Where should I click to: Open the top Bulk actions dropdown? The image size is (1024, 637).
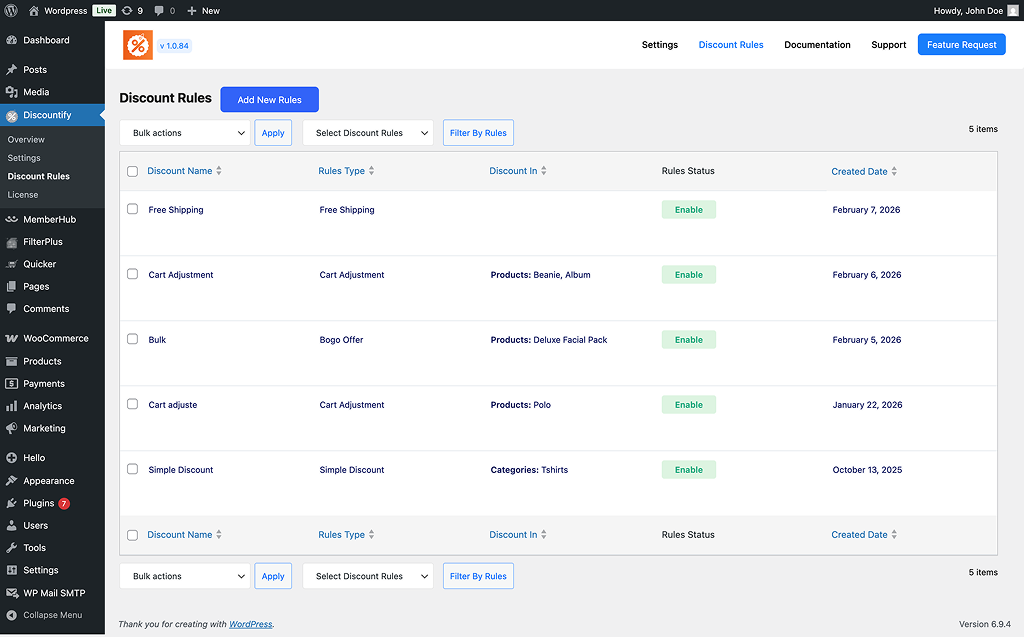pyautogui.click(x=185, y=133)
